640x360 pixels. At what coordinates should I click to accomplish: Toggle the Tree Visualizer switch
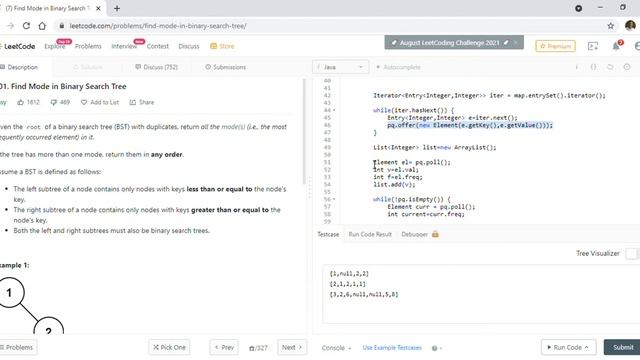633,253
